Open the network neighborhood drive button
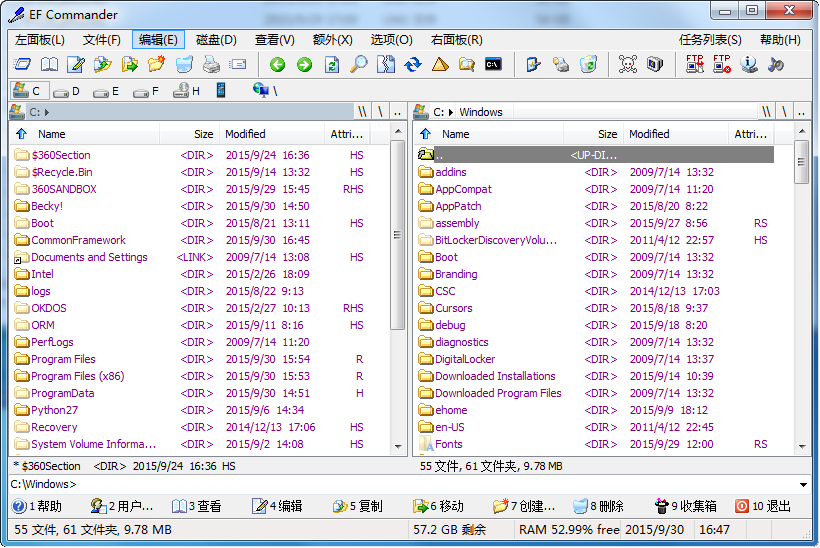The height and width of the screenshot is (548, 820). tap(265, 90)
